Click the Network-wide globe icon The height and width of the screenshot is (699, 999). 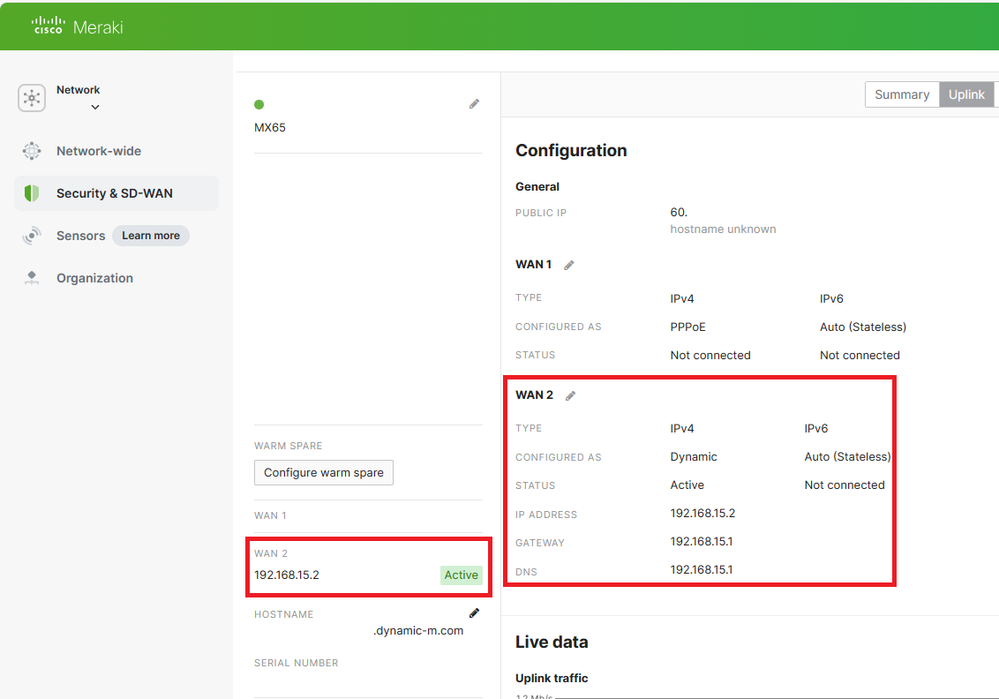(x=31, y=151)
